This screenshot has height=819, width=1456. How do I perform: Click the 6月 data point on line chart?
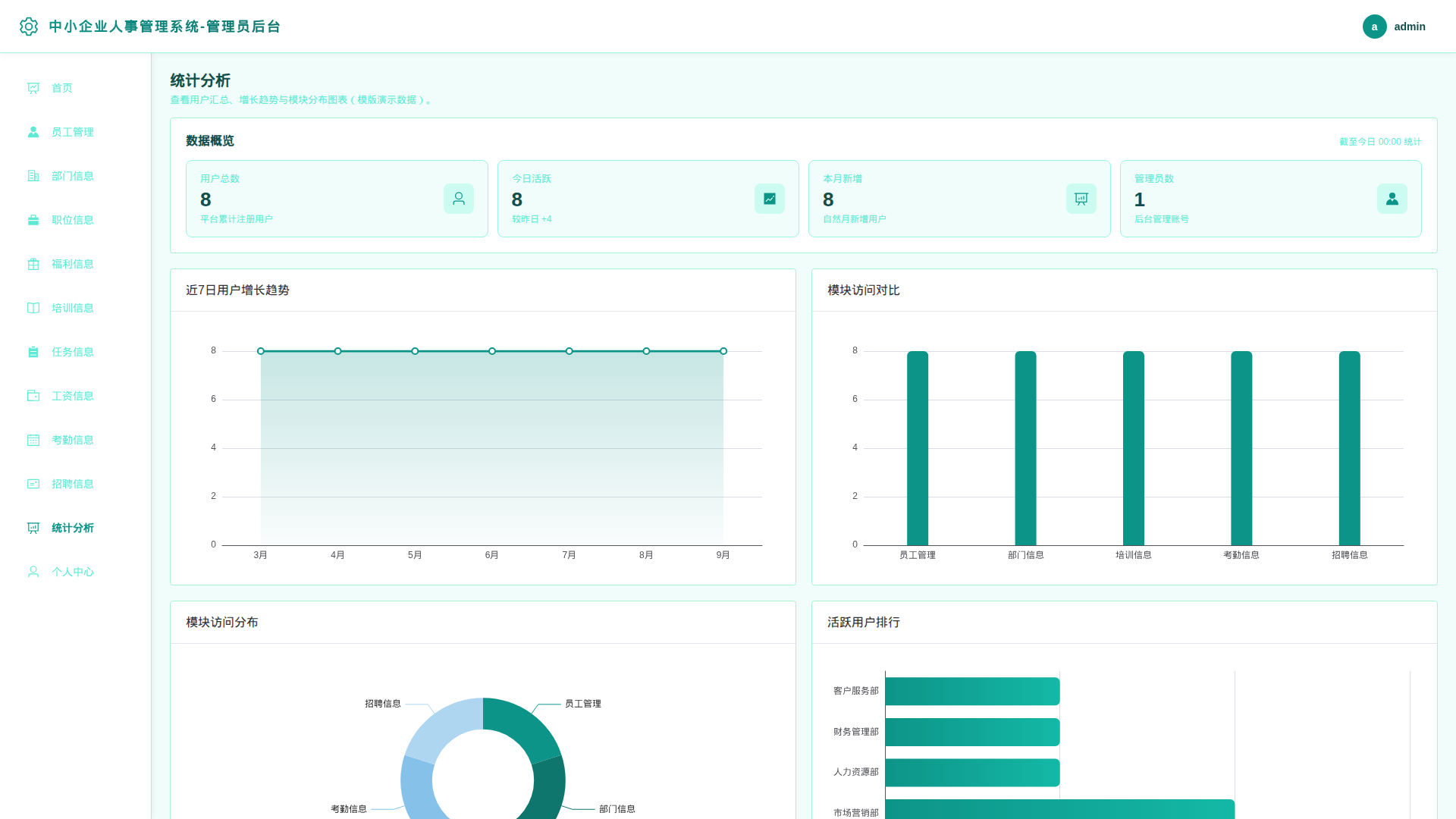(x=492, y=351)
